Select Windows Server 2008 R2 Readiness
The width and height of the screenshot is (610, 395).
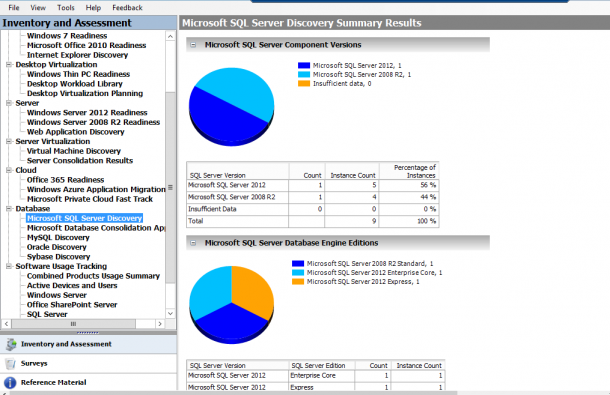[93, 122]
